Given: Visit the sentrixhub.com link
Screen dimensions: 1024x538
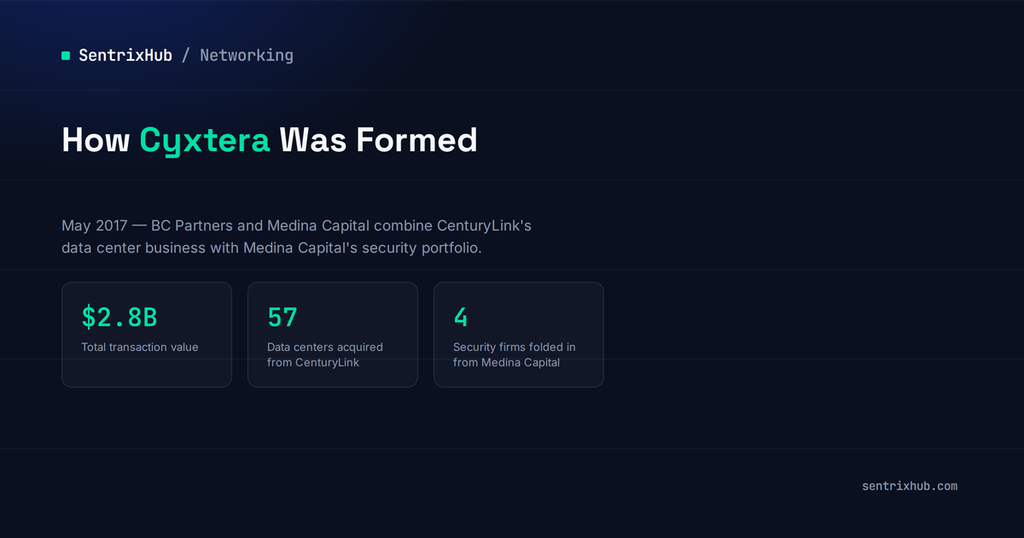Looking at the screenshot, I should coord(910,486).
